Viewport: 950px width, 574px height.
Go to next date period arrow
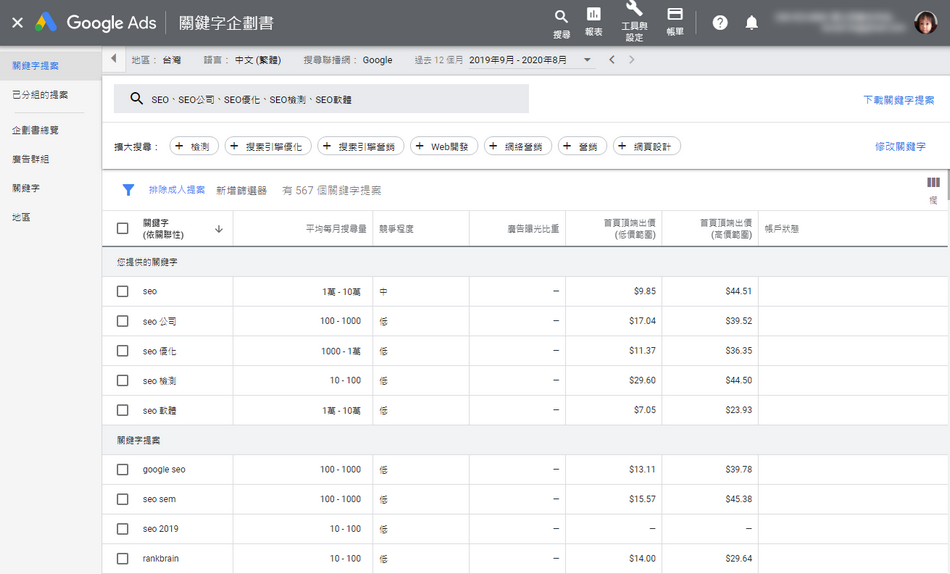pyautogui.click(x=631, y=59)
